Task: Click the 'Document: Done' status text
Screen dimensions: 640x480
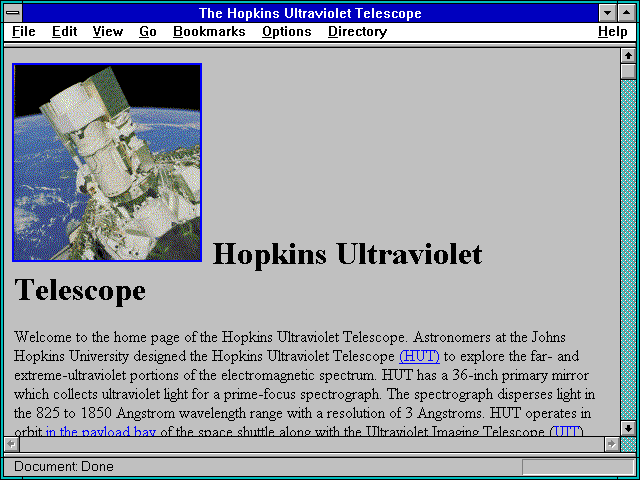Action: pos(64,466)
